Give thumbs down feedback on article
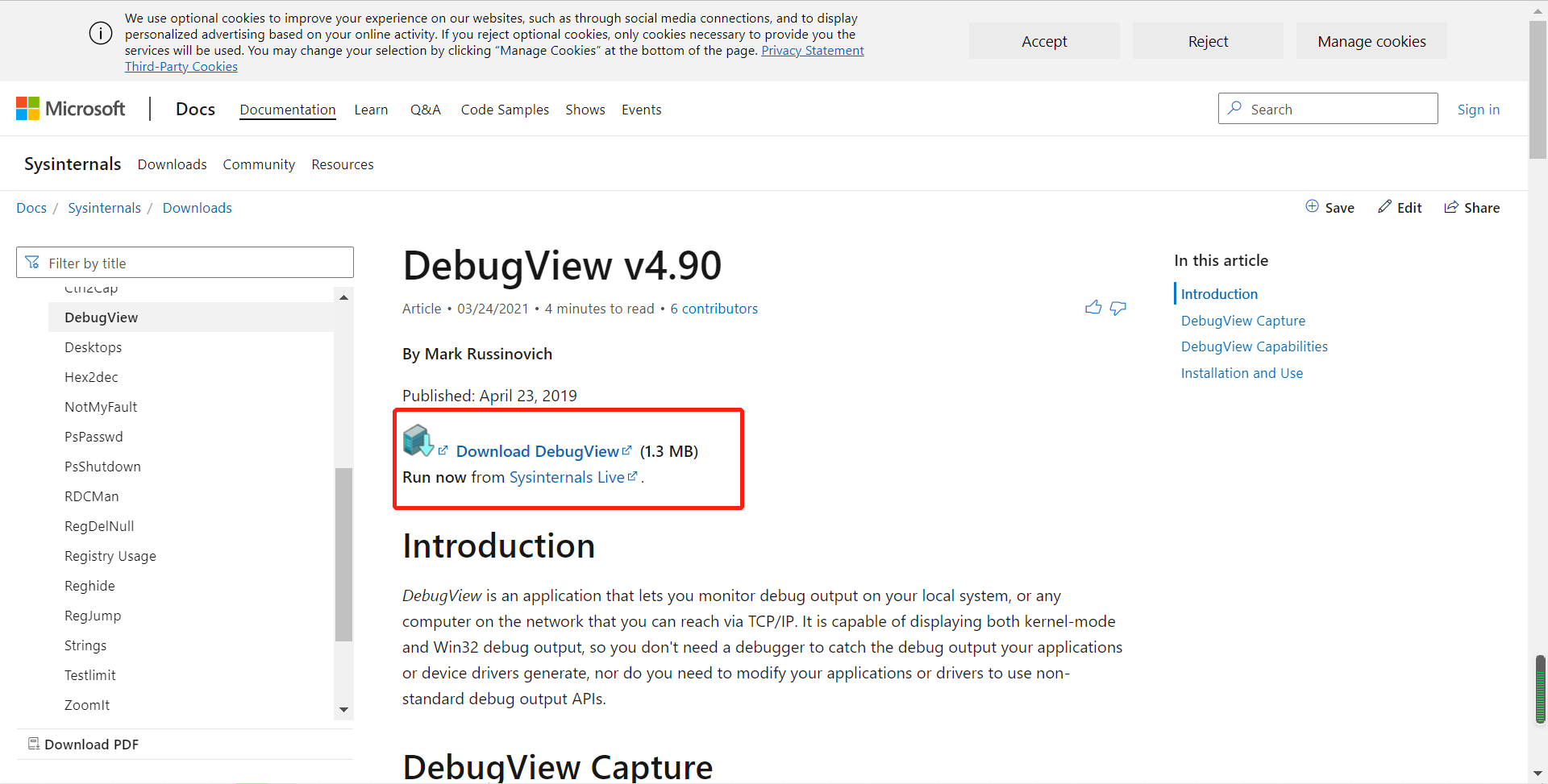 point(1118,309)
